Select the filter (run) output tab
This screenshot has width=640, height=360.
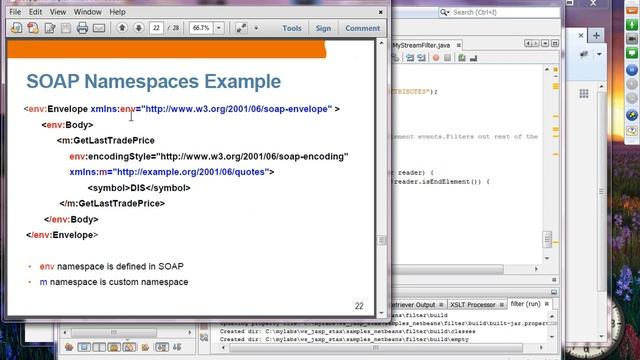525,304
